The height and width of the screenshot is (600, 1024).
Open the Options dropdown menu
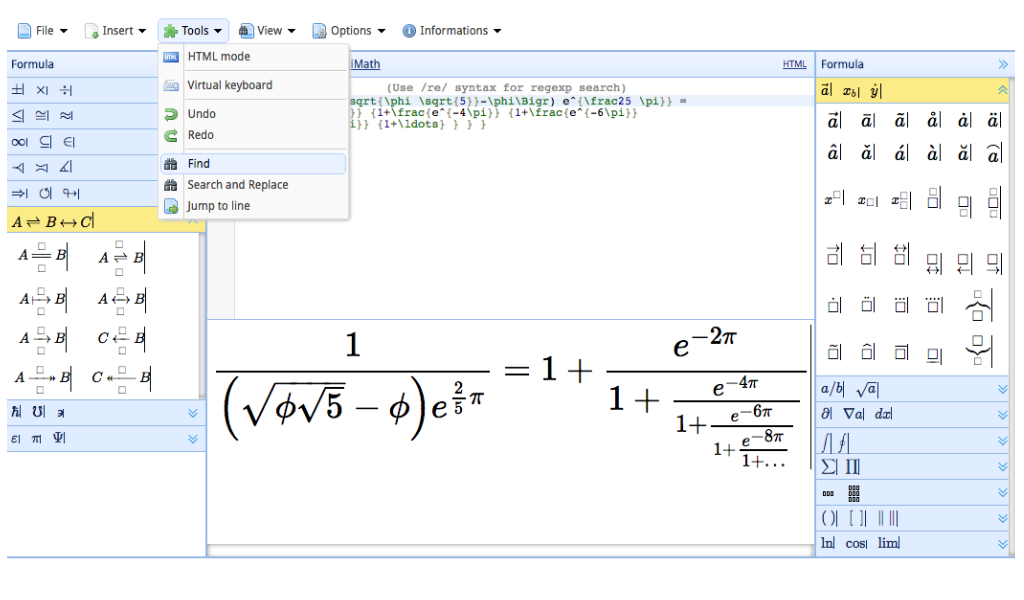pyautogui.click(x=349, y=31)
